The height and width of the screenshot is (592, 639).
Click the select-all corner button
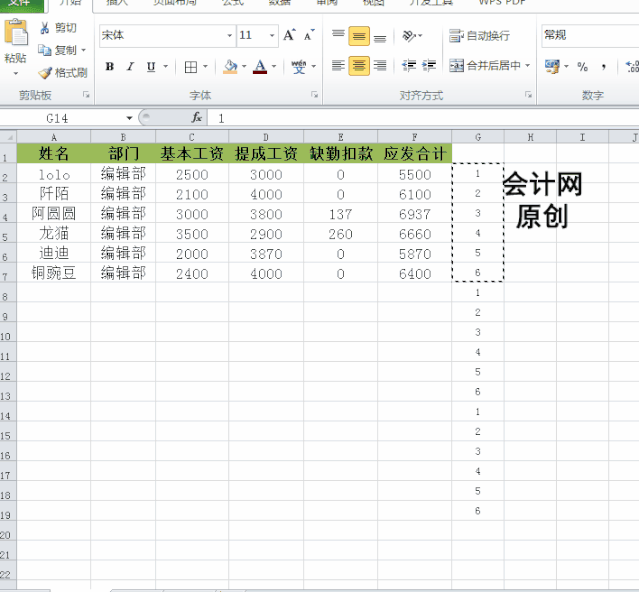click(x=8, y=137)
